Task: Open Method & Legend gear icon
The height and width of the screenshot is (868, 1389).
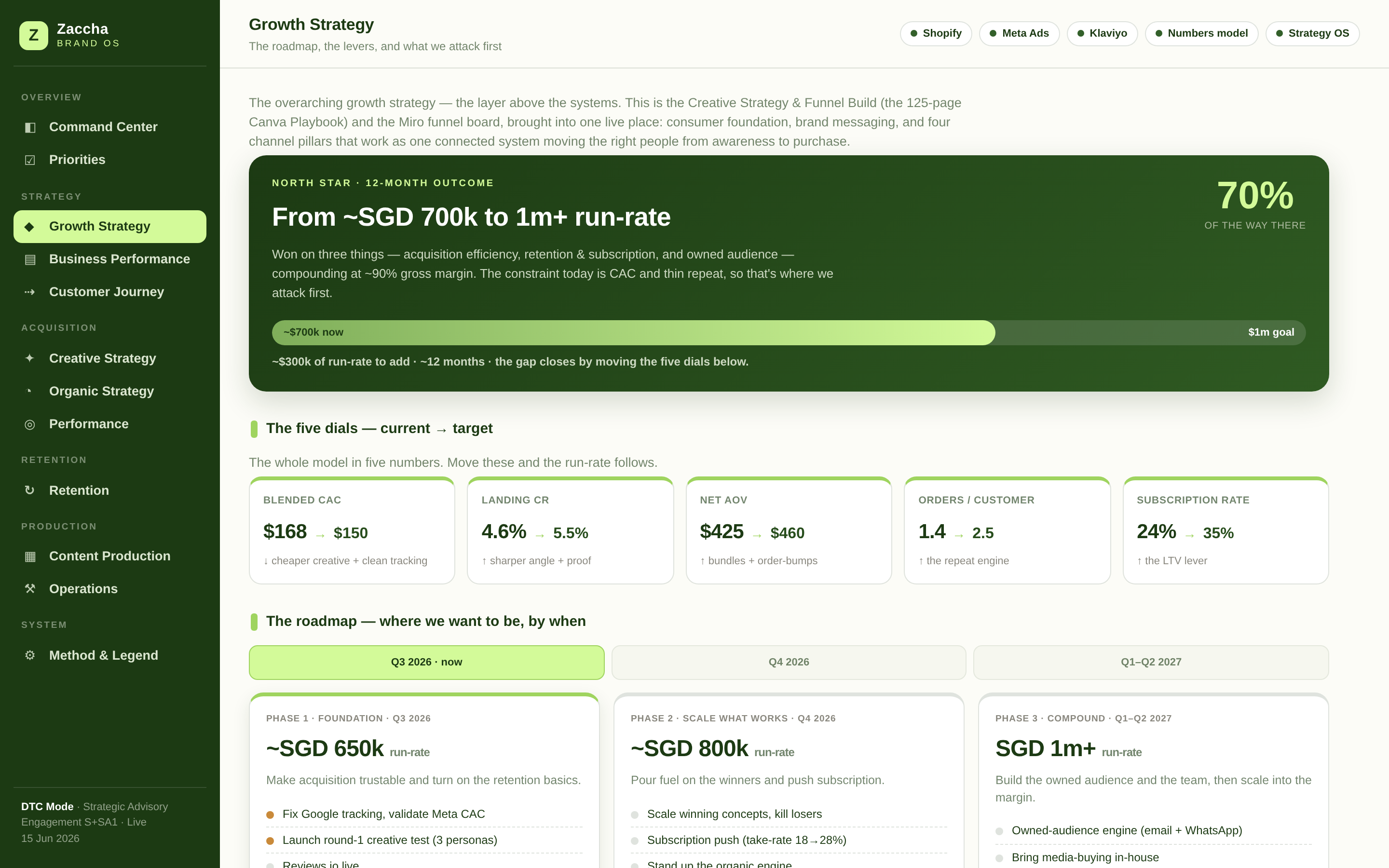Action: pyautogui.click(x=30, y=656)
